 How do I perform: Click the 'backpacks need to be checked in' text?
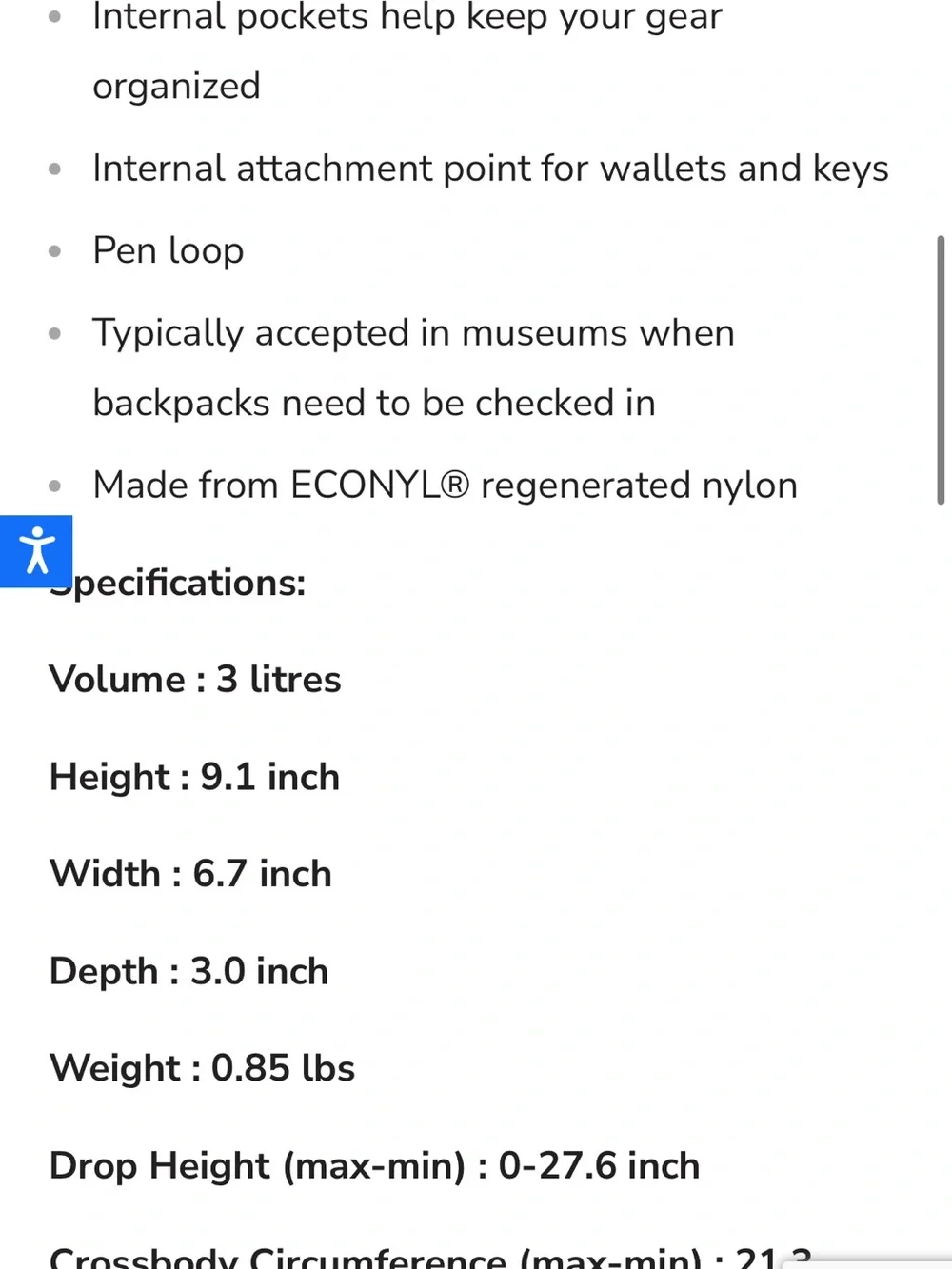click(374, 404)
